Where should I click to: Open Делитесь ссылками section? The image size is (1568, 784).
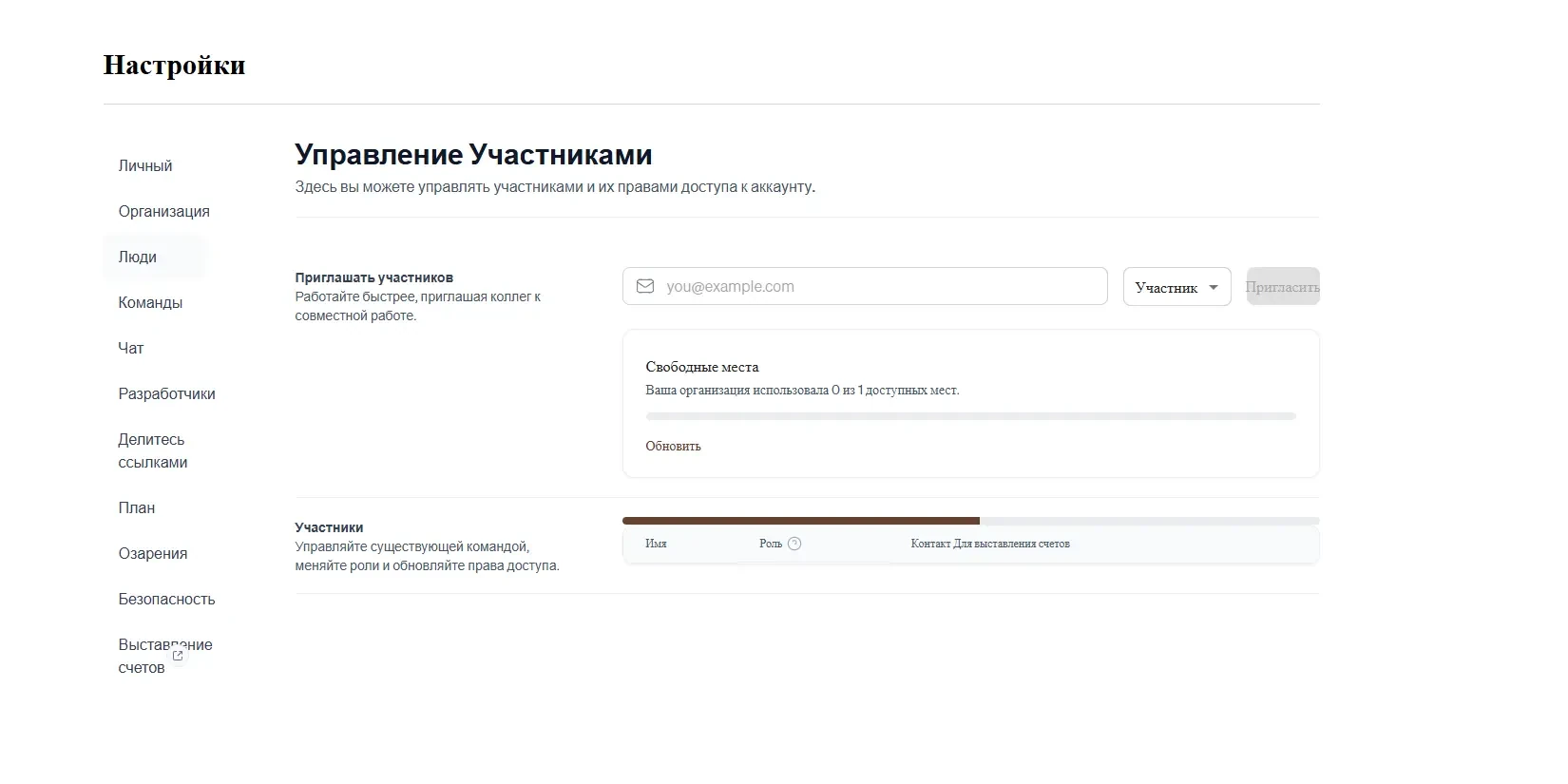153,450
